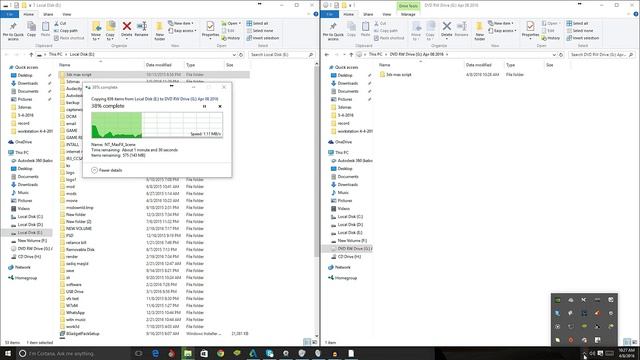Viewport: 640px width, 360px height.
Task: Switch Local Disk window to large icons view
Action: (x=314, y=342)
